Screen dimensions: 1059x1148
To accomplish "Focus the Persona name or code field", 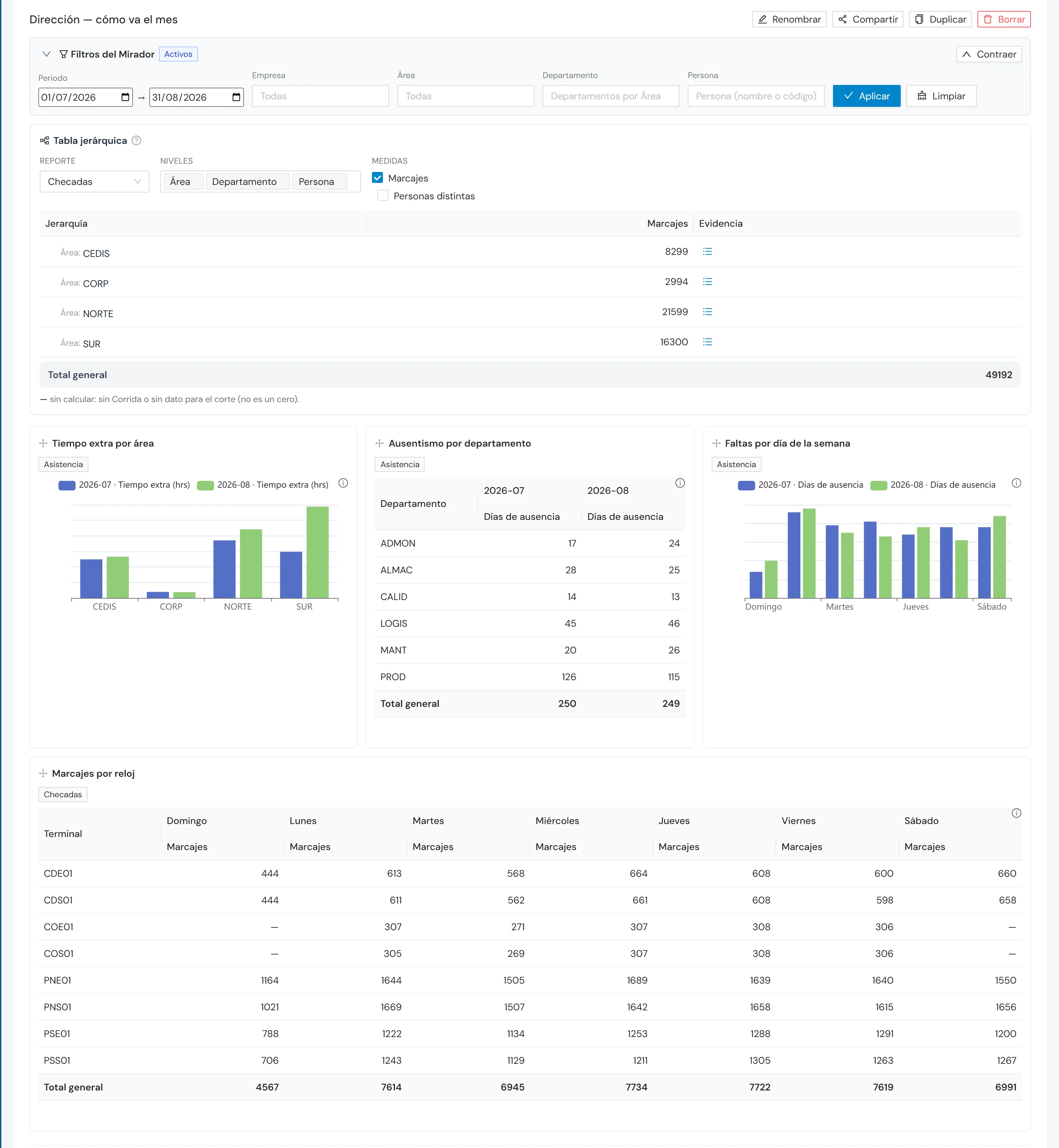I will coord(756,96).
